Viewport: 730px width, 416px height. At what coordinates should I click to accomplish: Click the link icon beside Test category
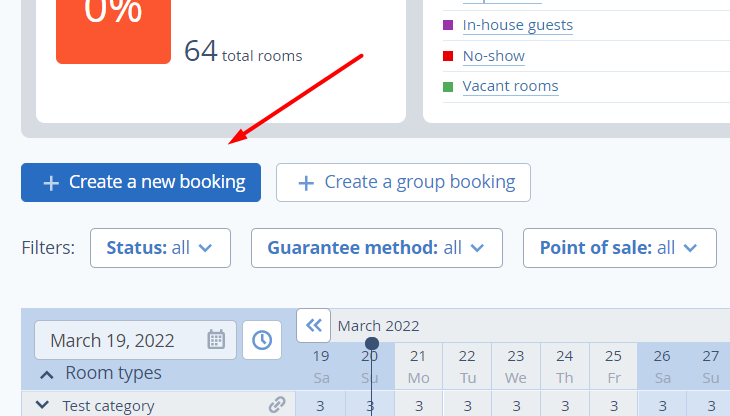(x=277, y=404)
